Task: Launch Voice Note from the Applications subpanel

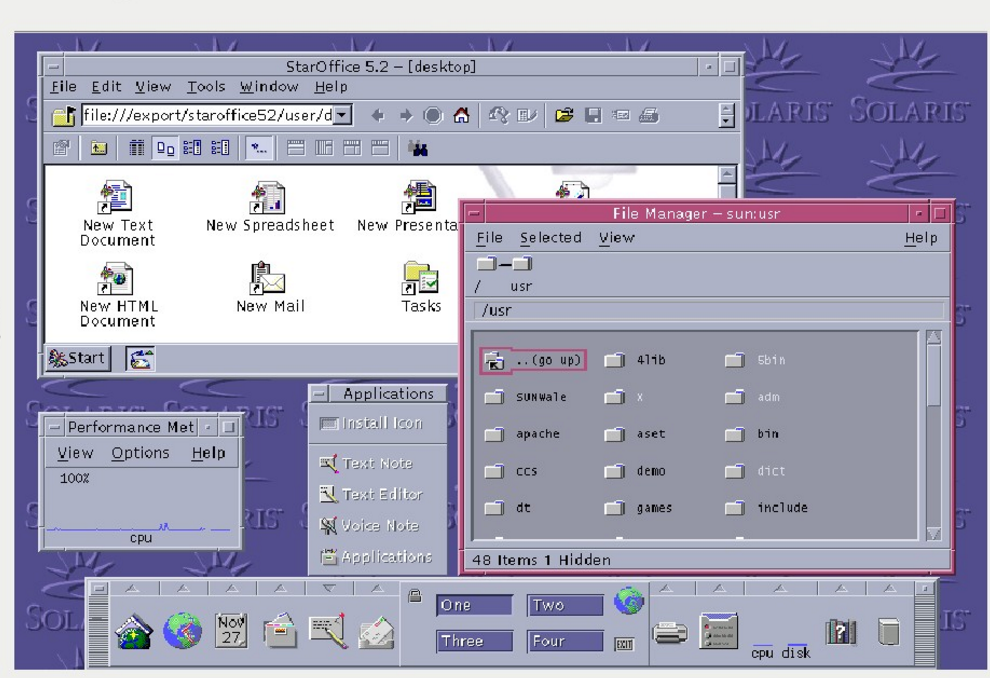Action: coord(369,525)
